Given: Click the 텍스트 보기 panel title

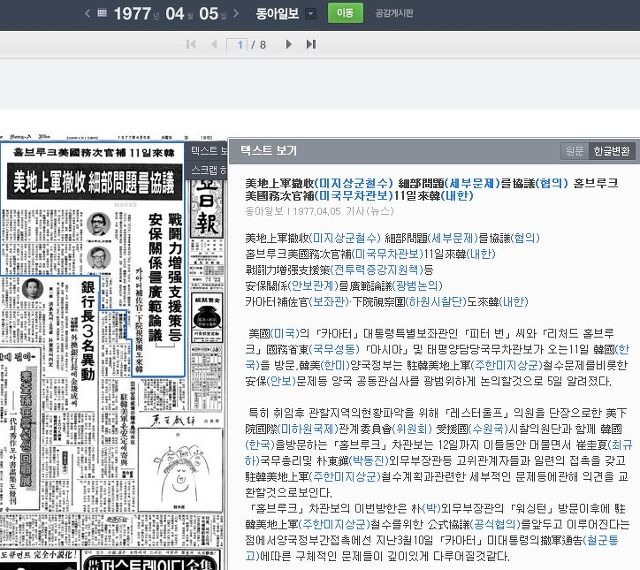Looking at the screenshot, I should [x=268, y=151].
